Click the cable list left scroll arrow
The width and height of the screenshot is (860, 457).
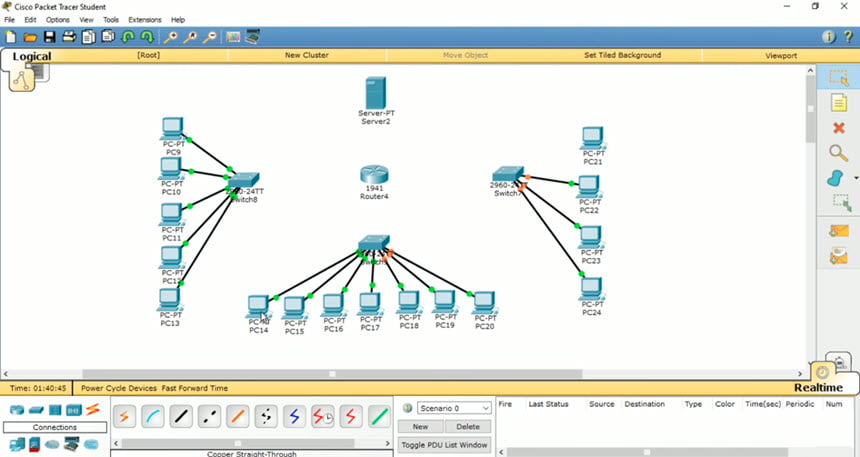[x=116, y=443]
